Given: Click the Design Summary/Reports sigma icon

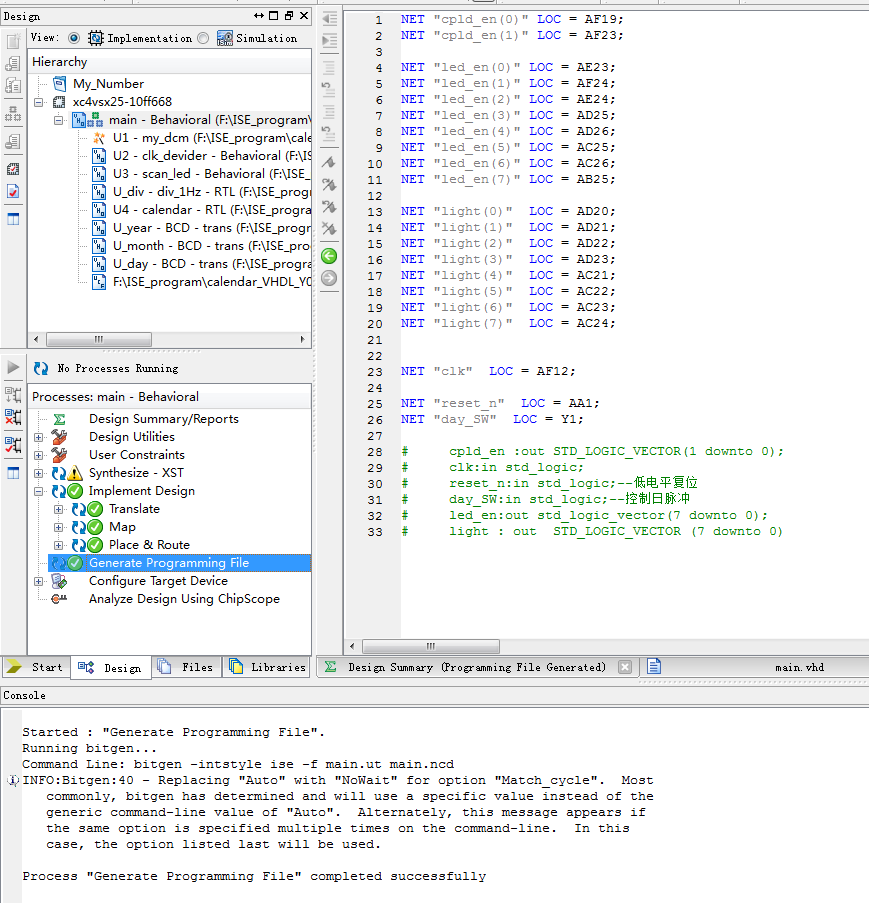Looking at the screenshot, I should (x=59, y=419).
